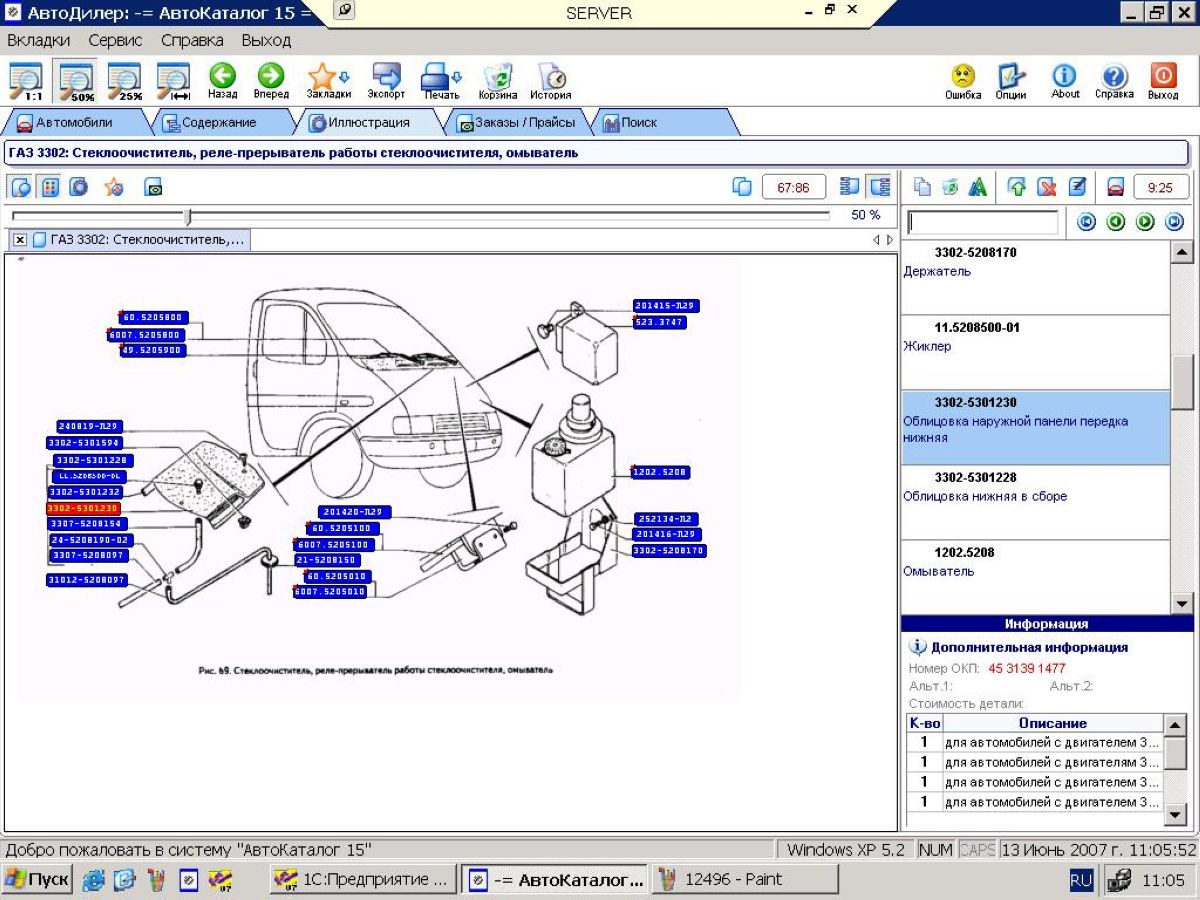Toggle fit-to-width zoom button

[x=174, y=81]
